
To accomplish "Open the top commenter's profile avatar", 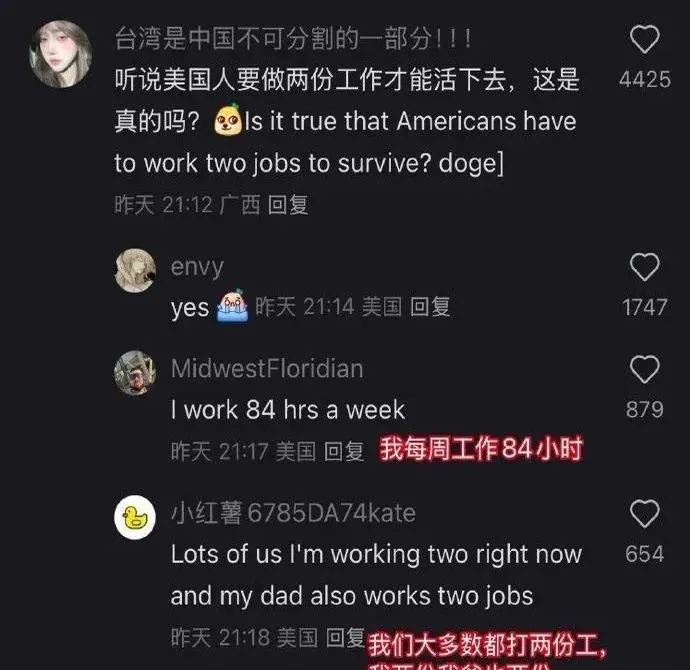I will click(60, 54).
